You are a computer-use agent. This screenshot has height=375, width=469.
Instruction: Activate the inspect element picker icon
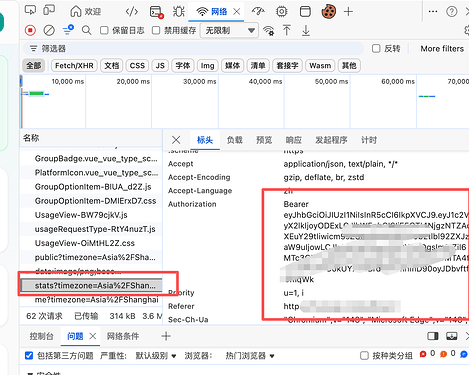(30, 10)
